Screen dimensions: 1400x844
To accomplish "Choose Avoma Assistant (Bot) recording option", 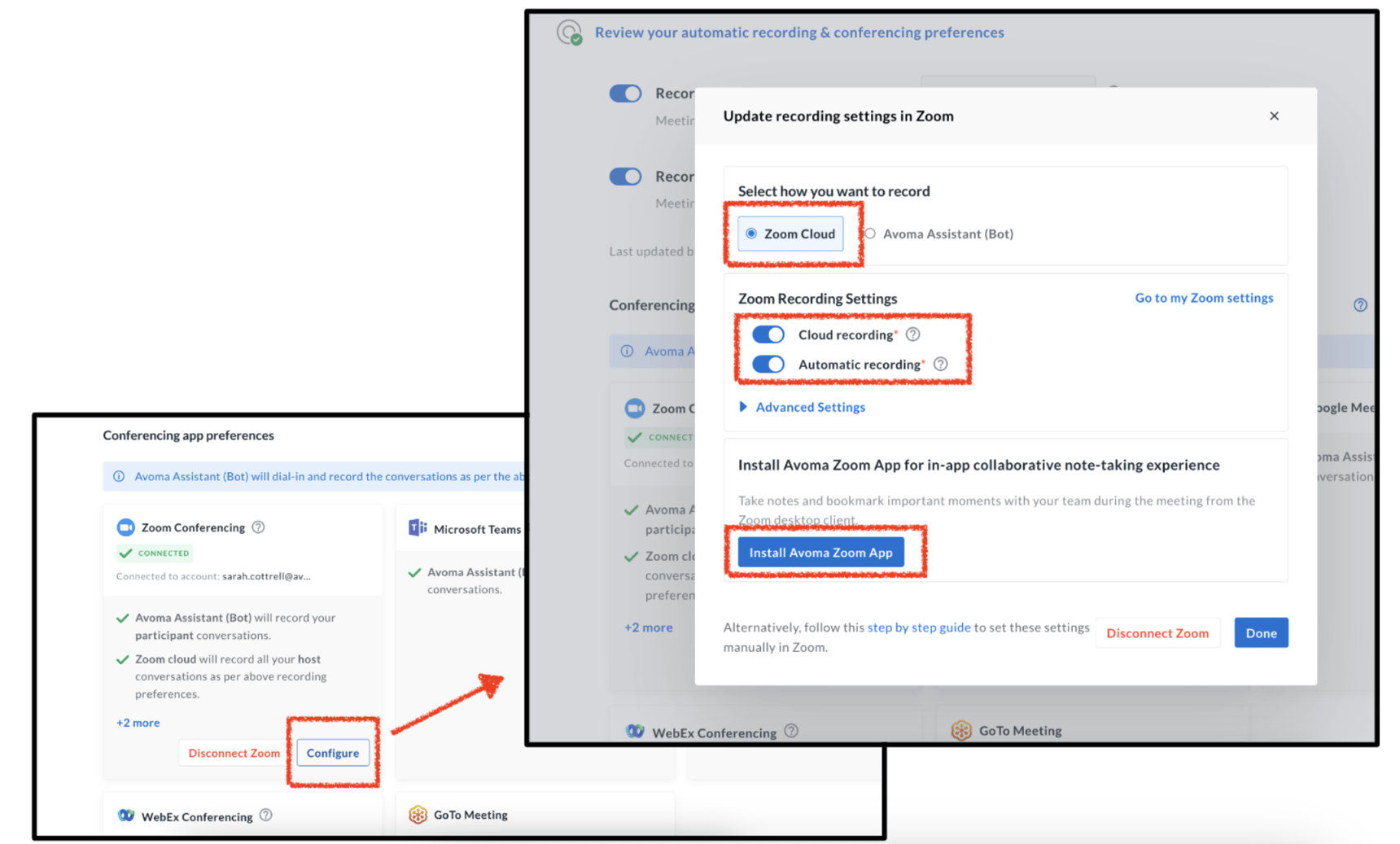I will 871,234.
